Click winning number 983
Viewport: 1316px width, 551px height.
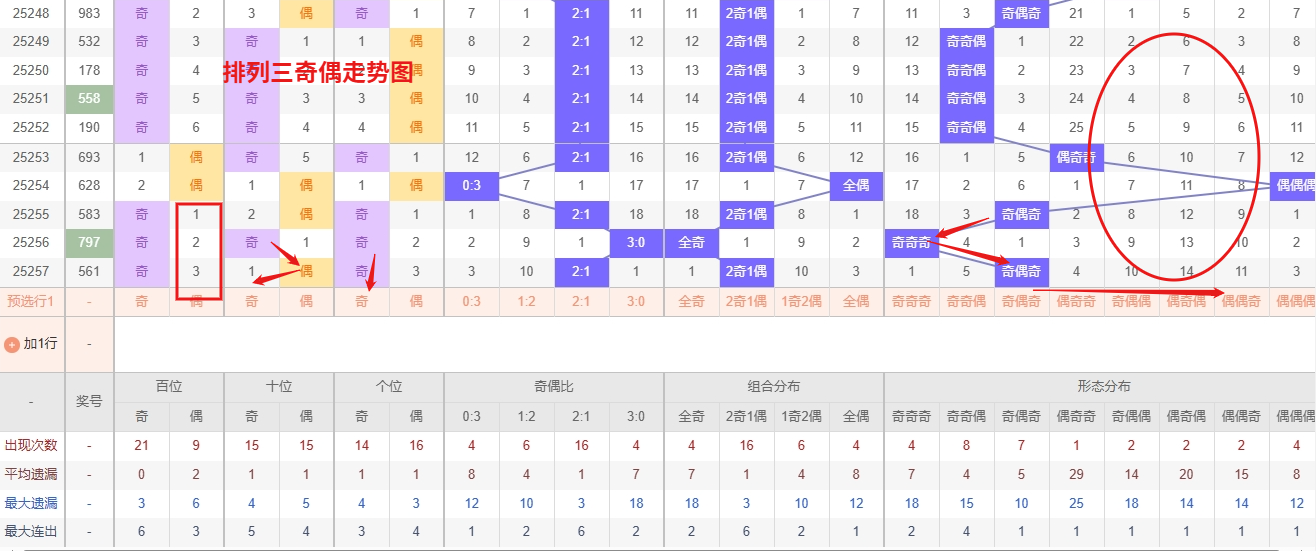(x=89, y=13)
